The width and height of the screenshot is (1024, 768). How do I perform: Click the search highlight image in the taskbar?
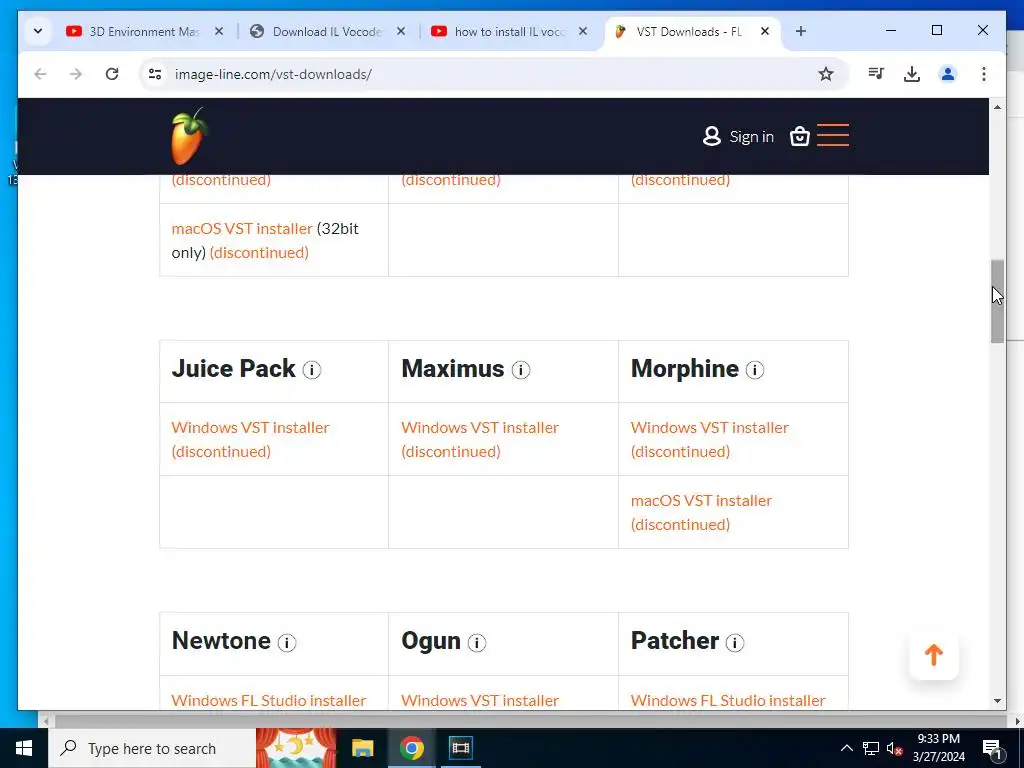click(x=296, y=748)
